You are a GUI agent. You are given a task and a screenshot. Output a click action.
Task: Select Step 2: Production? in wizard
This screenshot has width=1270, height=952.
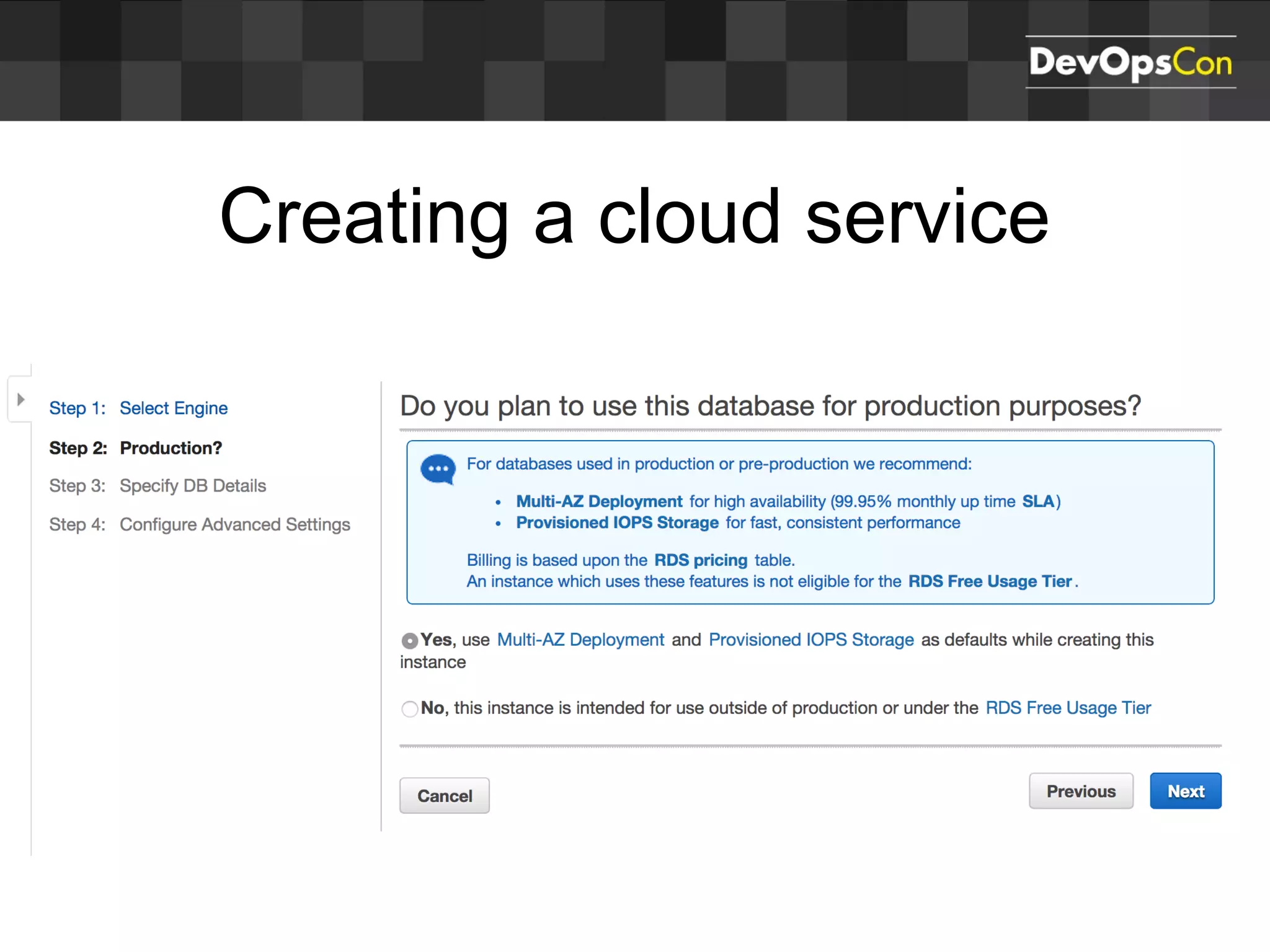point(135,447)
